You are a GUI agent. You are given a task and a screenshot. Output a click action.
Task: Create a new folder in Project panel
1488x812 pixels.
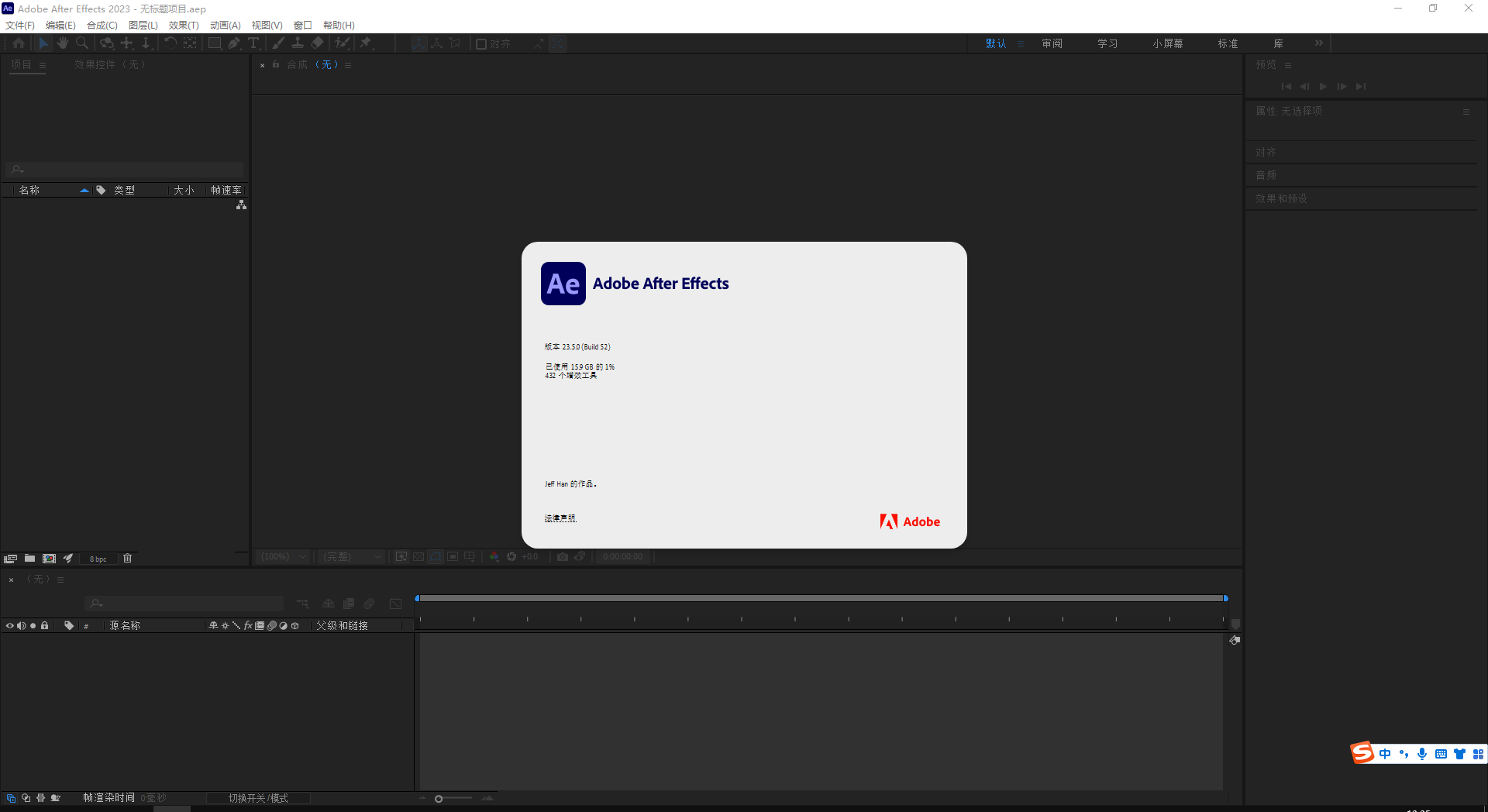[29, 559]
